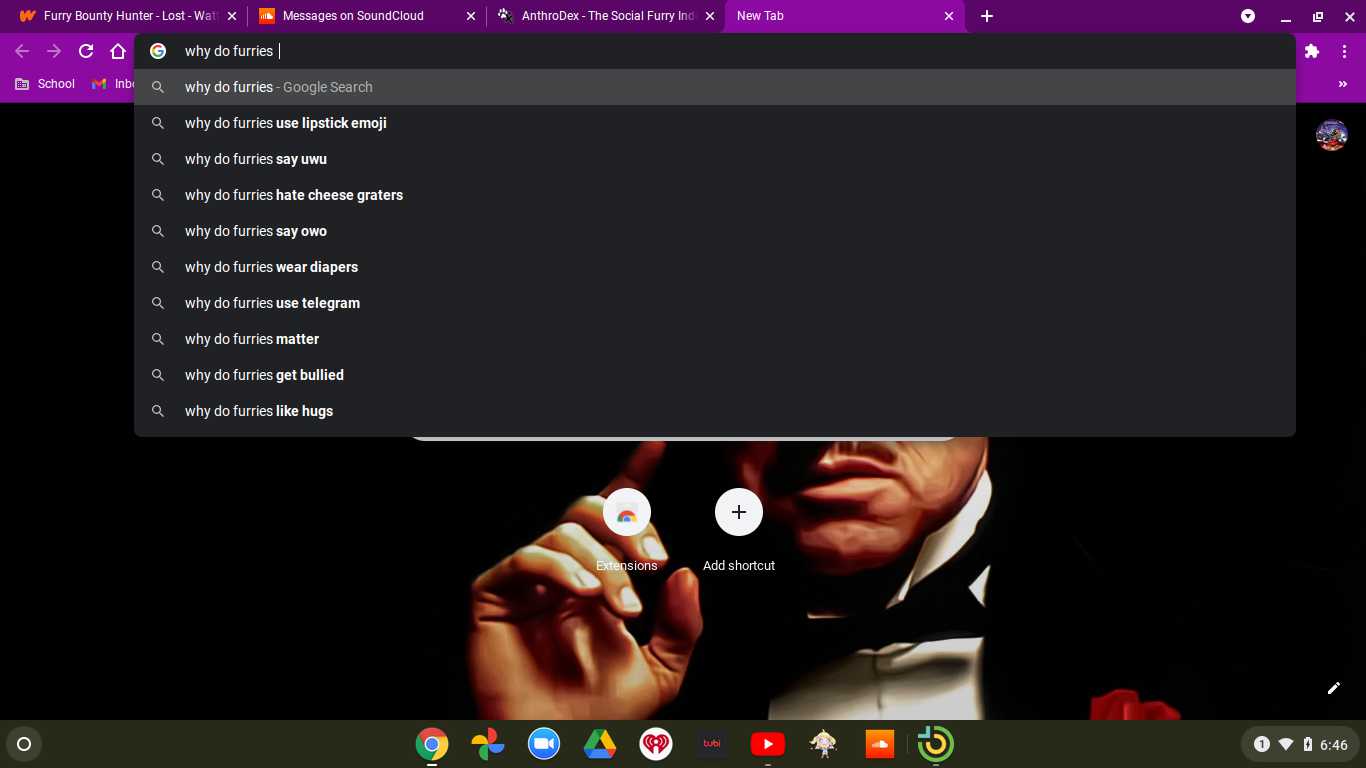Switch to Furry Bounty Hunter Wattpad tab
The image size is (1366, 768).
(x=127, y=16)
